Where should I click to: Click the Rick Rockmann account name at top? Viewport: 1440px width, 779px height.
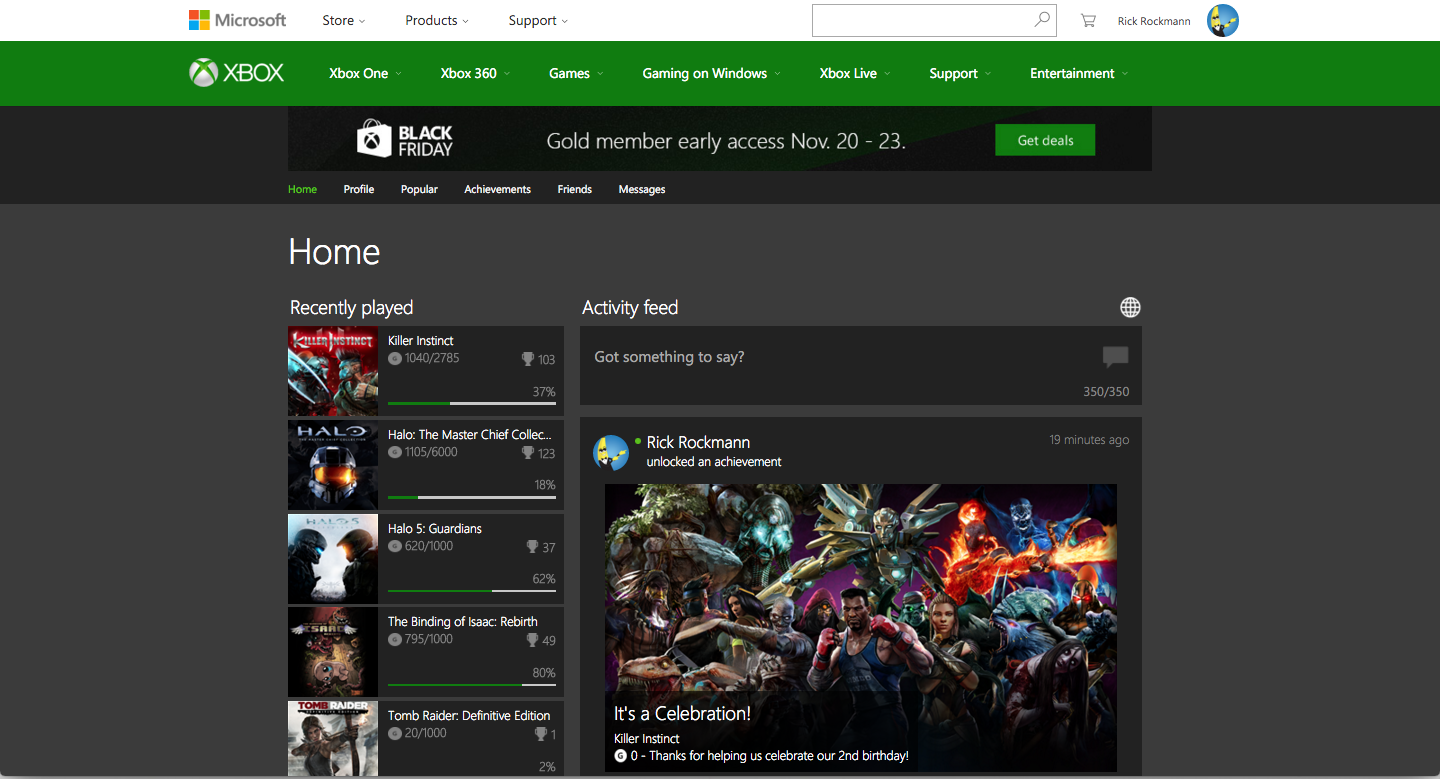point(1154,21)
